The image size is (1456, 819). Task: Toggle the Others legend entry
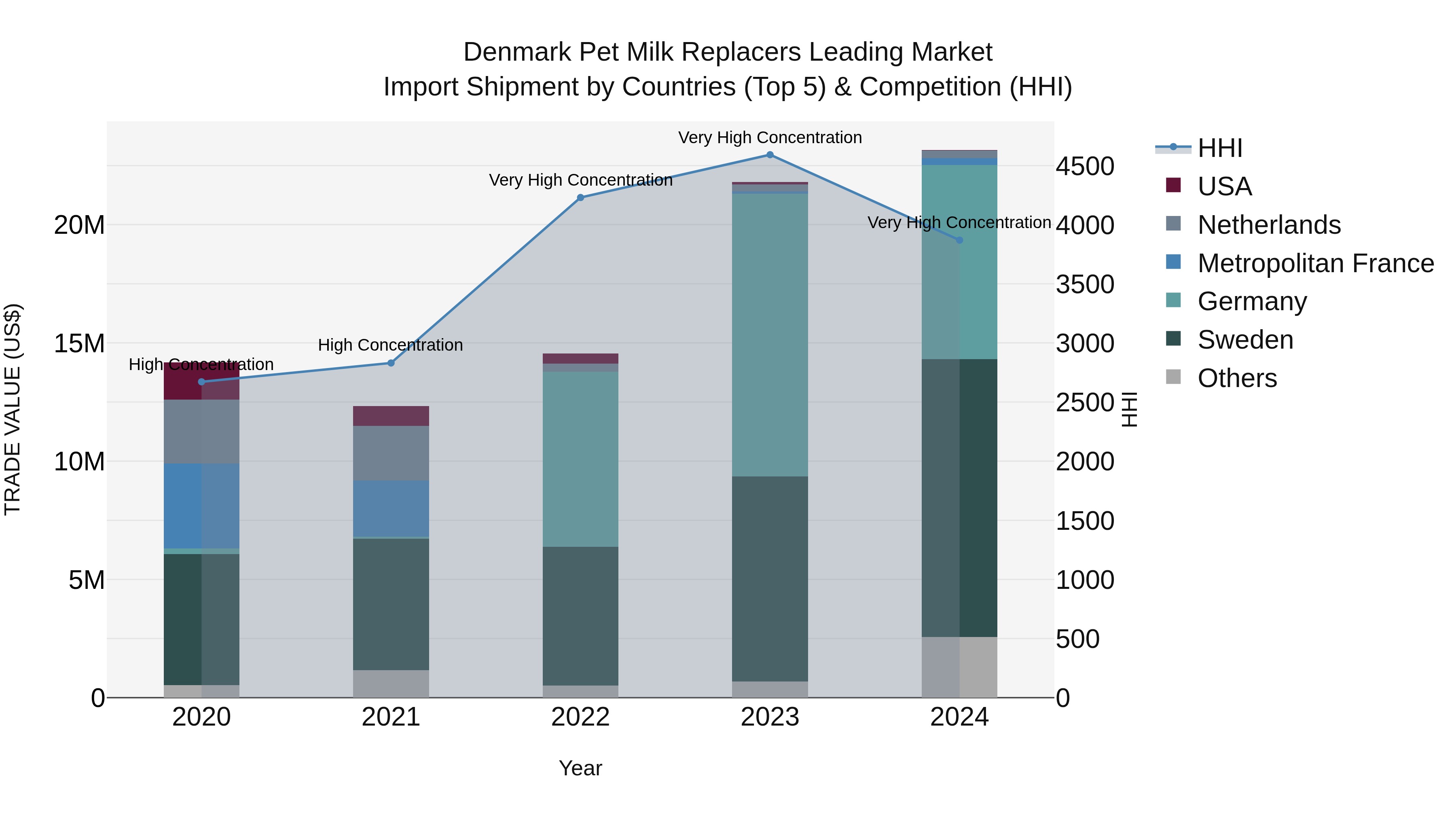1221,378
